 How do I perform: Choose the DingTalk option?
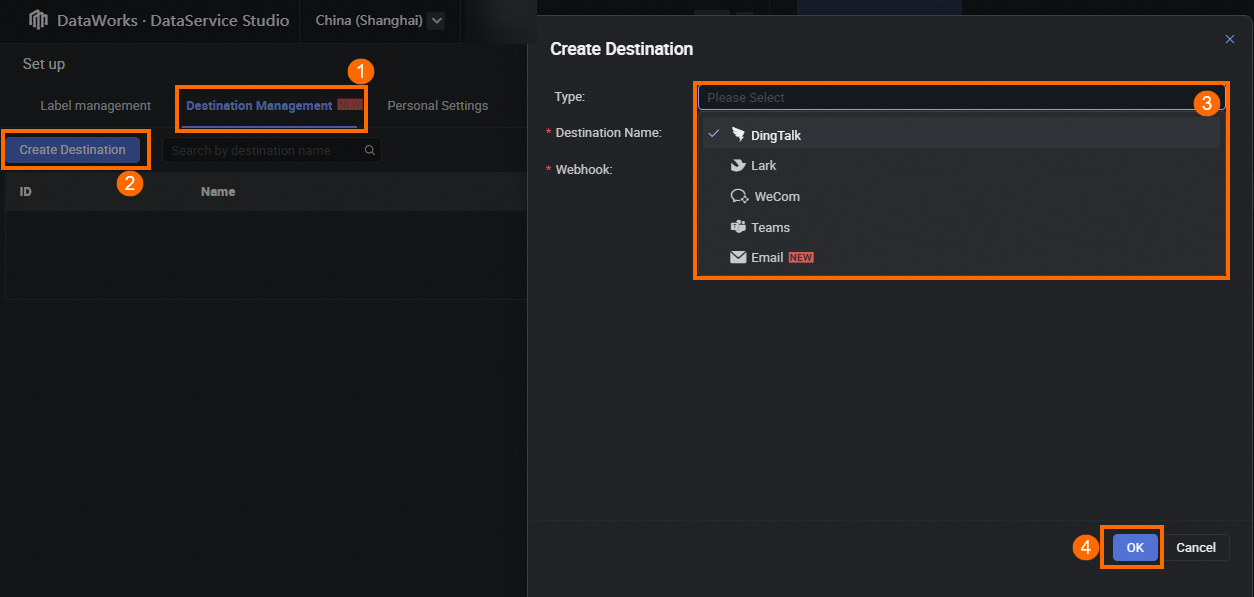pyautogui.click(x=961, y=135)
